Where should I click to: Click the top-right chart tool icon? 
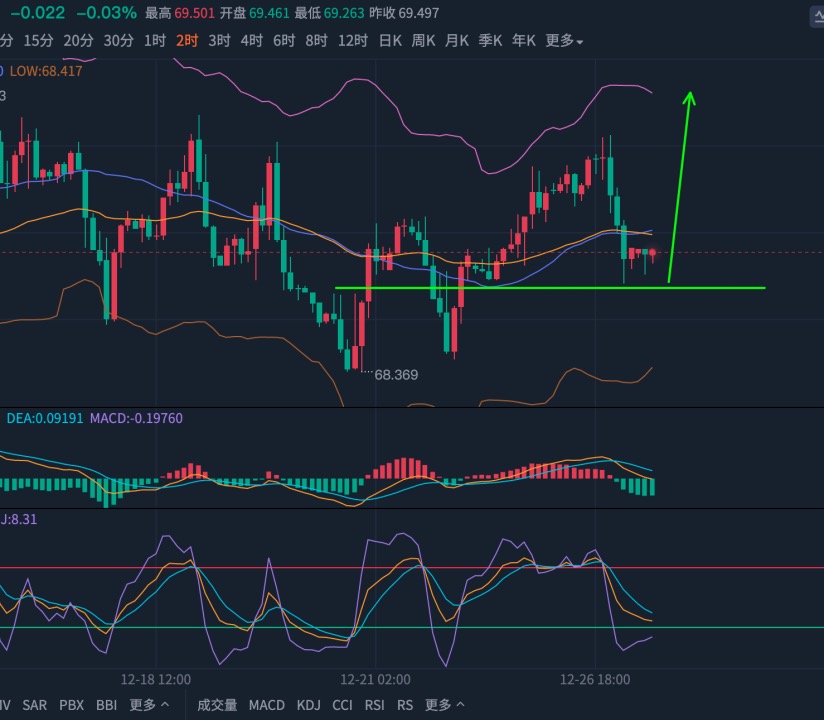click(817, 17)
